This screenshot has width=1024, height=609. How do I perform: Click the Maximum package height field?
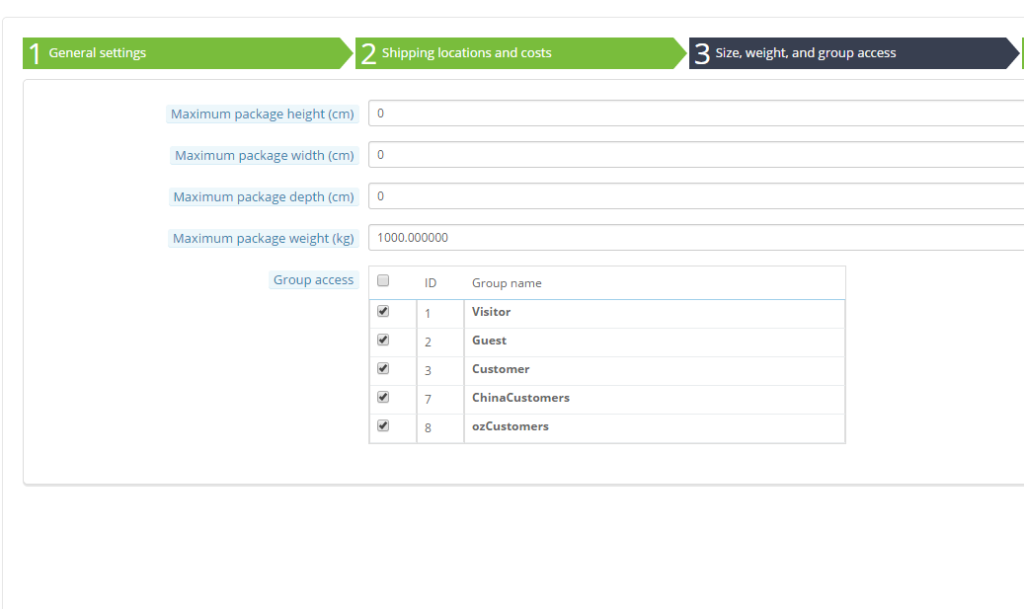click(600, 113)
